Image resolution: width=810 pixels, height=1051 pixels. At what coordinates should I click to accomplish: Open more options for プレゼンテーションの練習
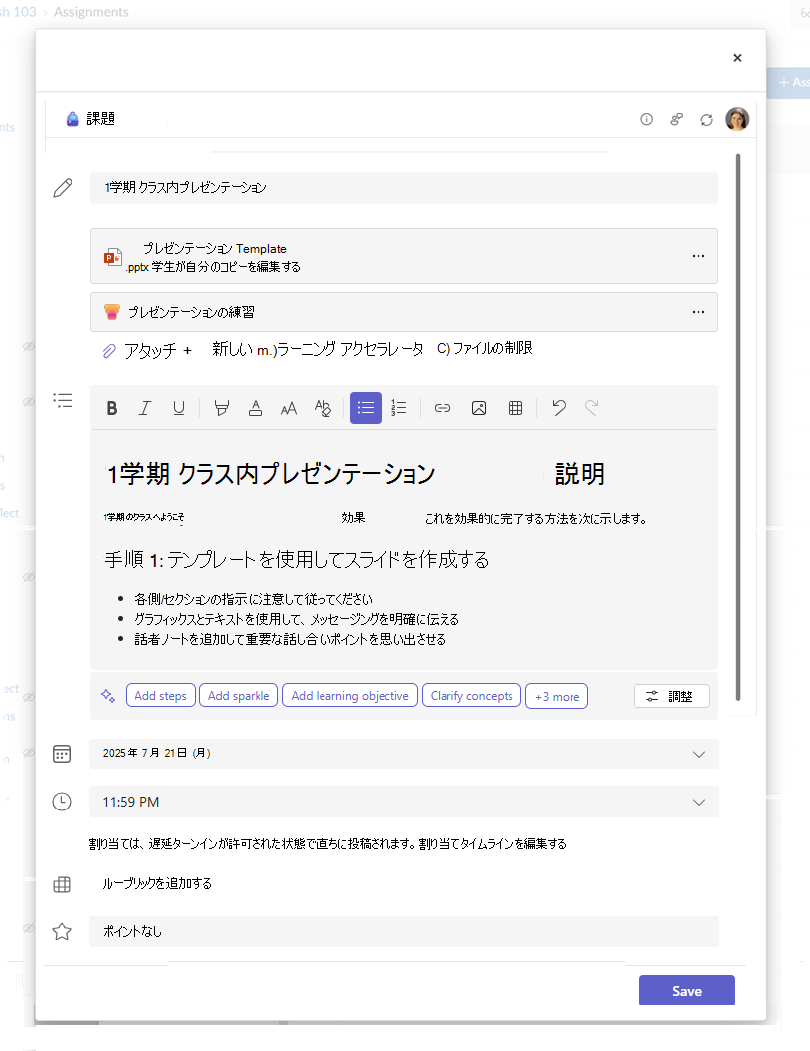(698, 312)
